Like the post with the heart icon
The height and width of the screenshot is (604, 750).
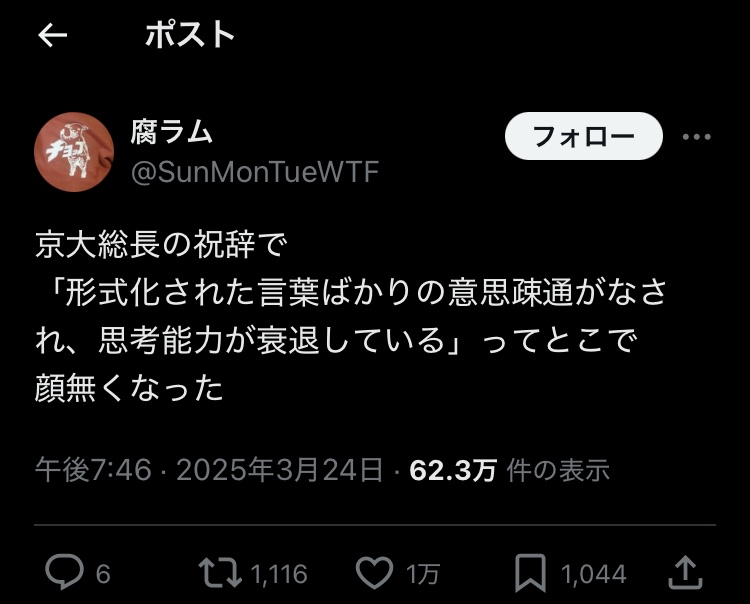[x=374, y=573]
